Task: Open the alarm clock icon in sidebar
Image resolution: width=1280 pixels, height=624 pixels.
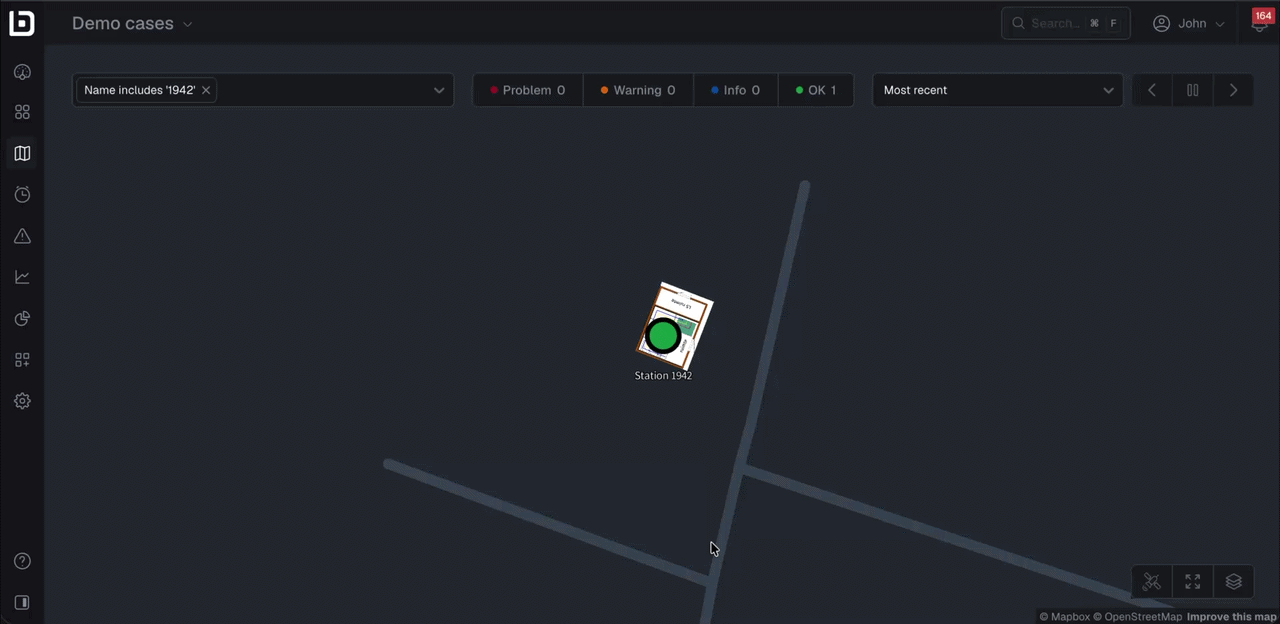Action: [x=22, y=195]
